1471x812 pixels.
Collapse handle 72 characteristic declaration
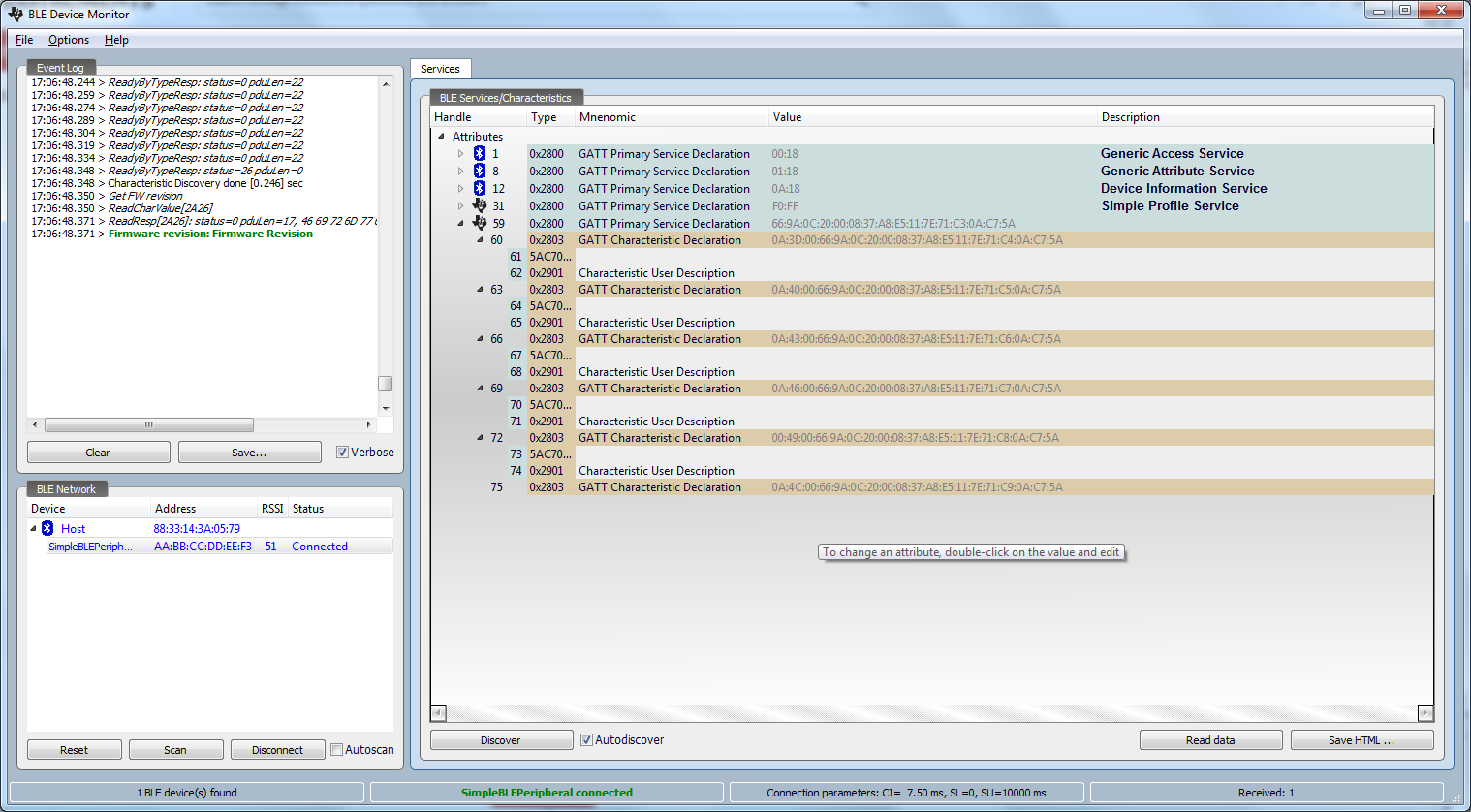pyautogui.click(x=480, y=438)
